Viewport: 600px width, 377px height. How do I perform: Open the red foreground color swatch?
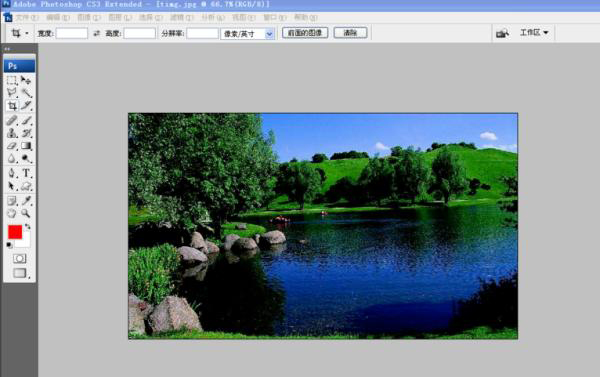[x=15, y=232]
